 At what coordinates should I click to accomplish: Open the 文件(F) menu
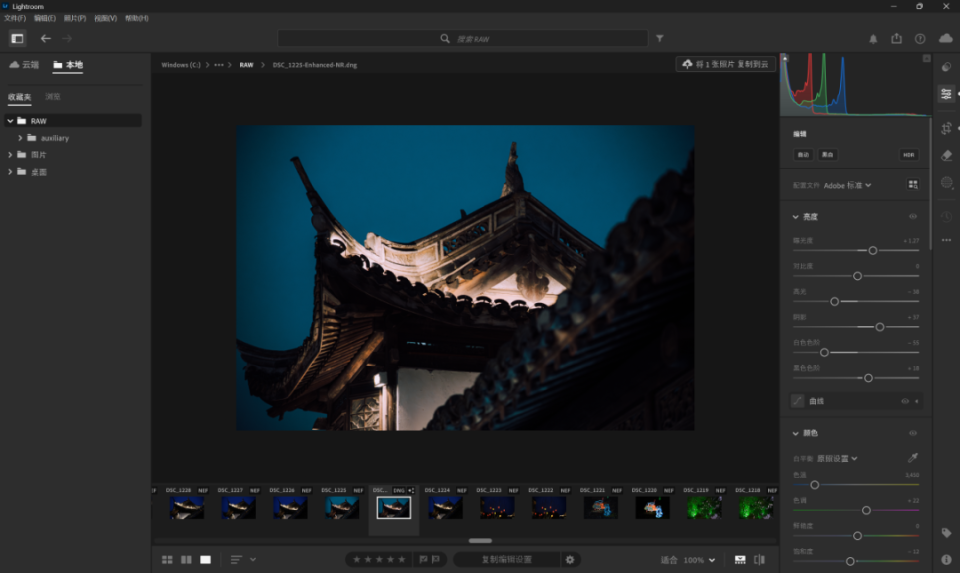[x=15, y=18]
